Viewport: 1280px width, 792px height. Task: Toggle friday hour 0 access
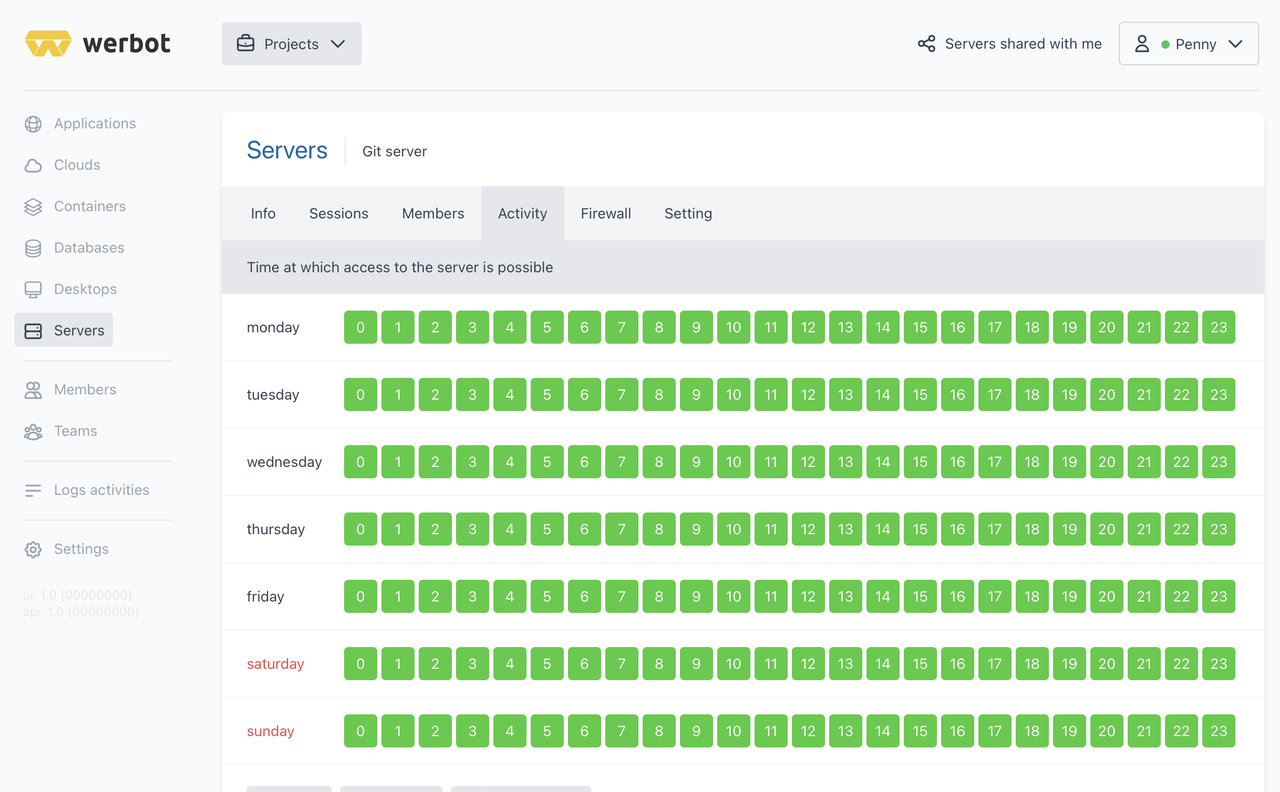pos(361,597)
